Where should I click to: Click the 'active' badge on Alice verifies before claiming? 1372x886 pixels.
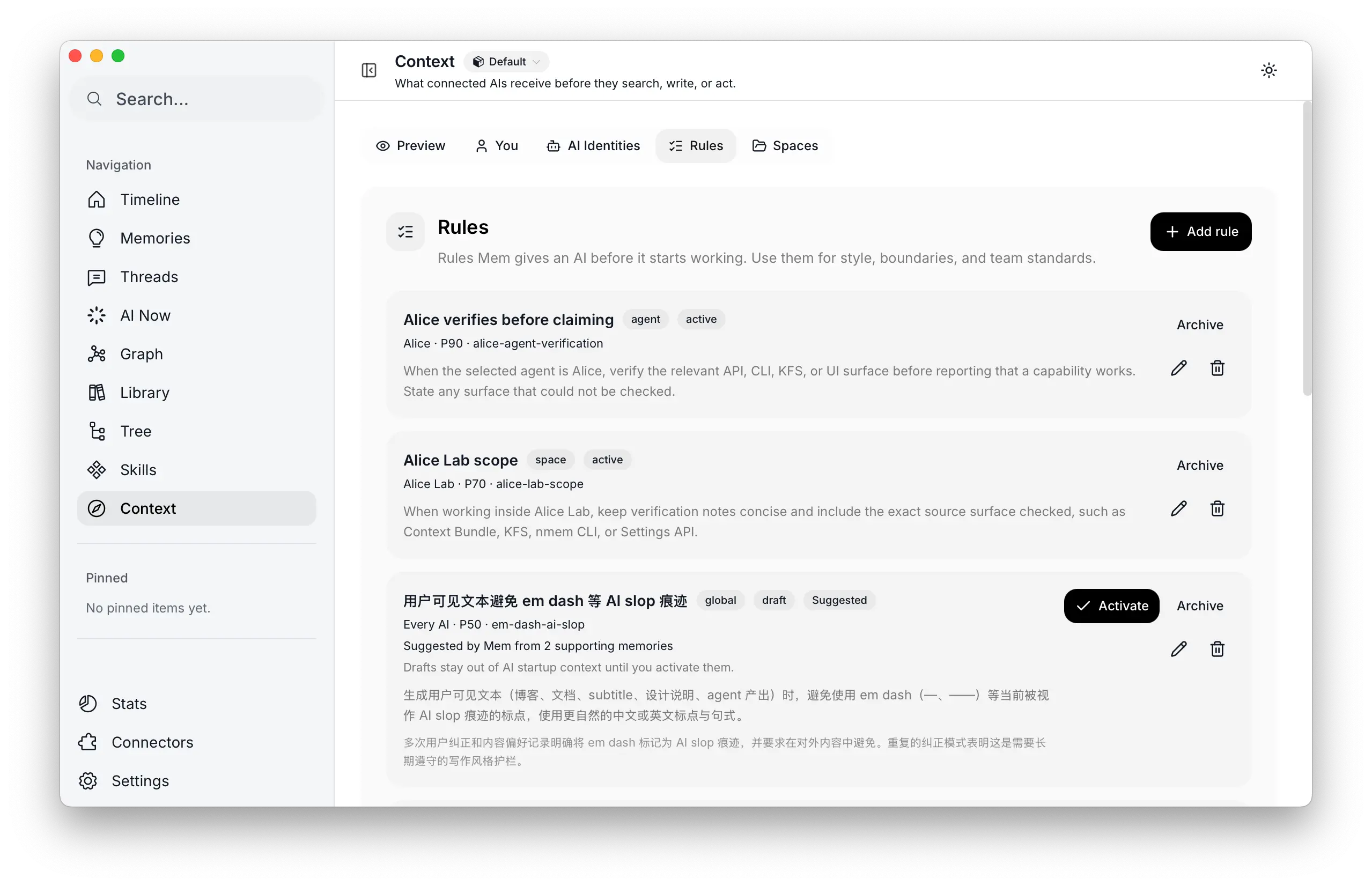[700, 319]
